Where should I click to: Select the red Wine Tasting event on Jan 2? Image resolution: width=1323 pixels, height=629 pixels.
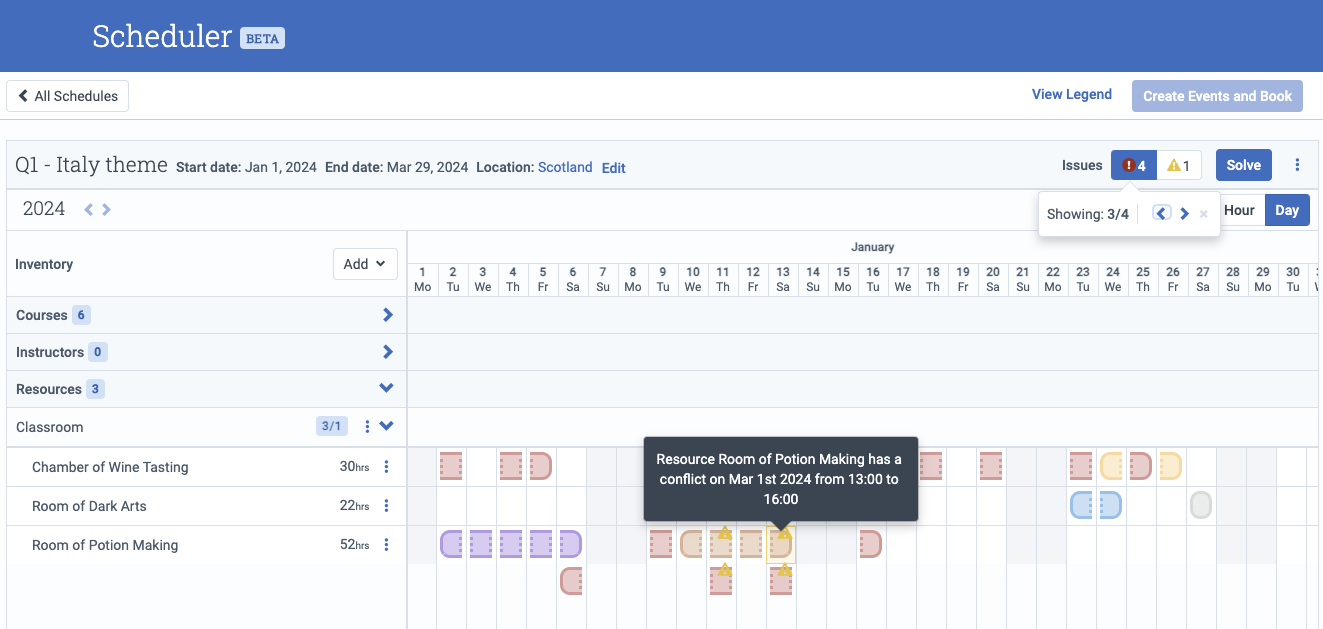click(451, 466)
